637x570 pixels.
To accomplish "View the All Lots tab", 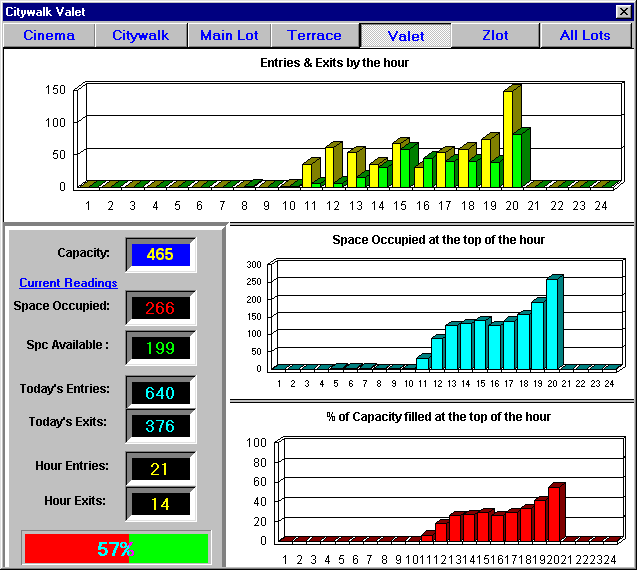I will (x=585, y=35).
